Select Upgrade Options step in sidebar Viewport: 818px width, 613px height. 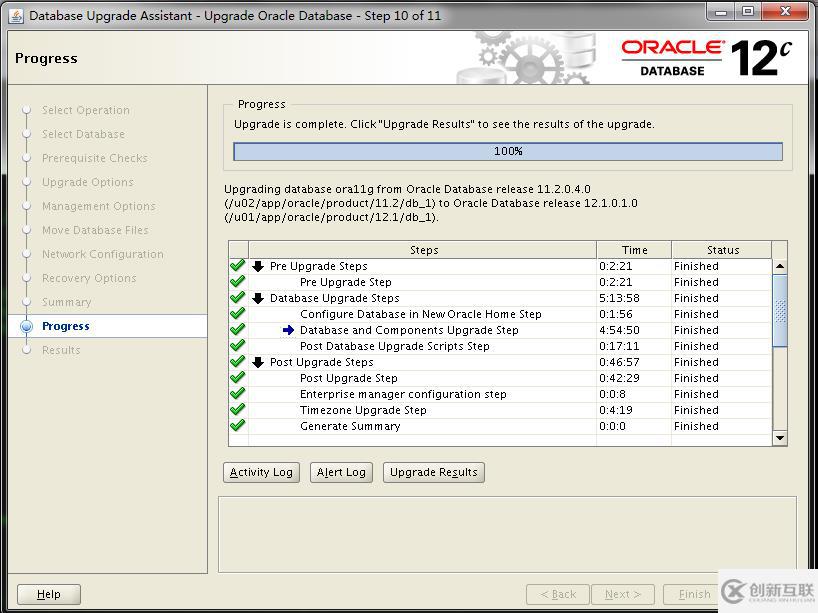pos(88,182)
